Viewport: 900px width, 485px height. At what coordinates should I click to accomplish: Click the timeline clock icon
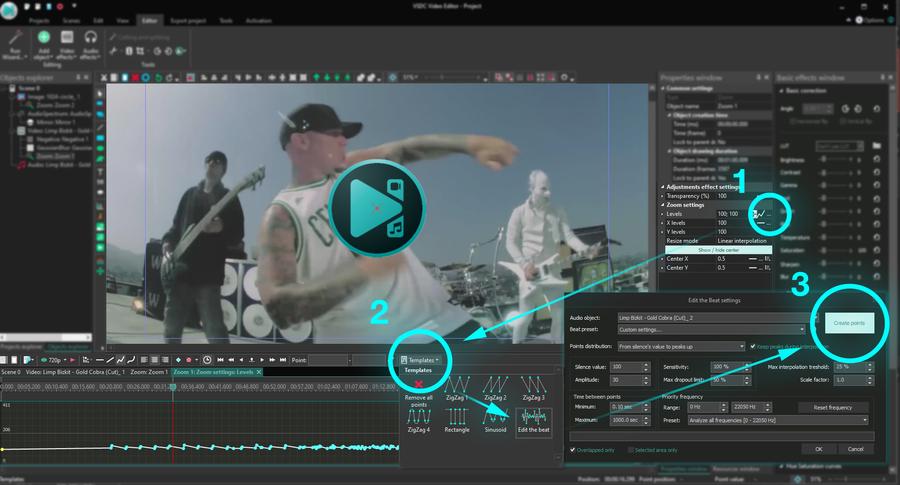tap(207, 360)
